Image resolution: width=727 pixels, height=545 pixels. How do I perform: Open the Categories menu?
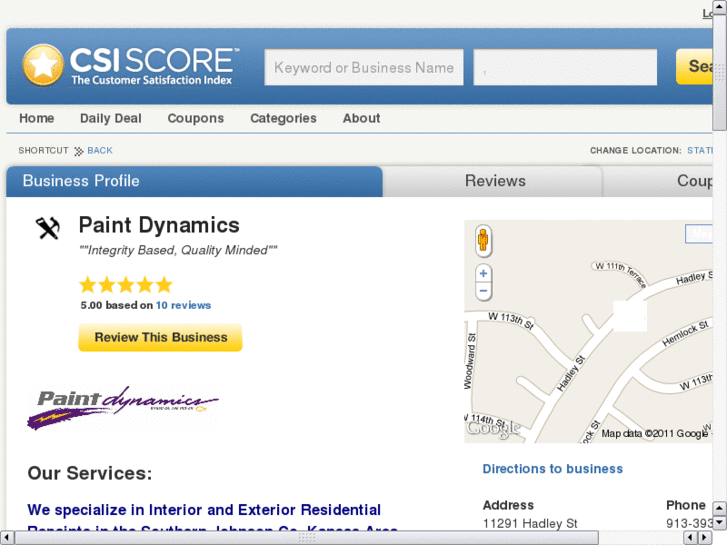pyautogui.click(x=283, y=118)
